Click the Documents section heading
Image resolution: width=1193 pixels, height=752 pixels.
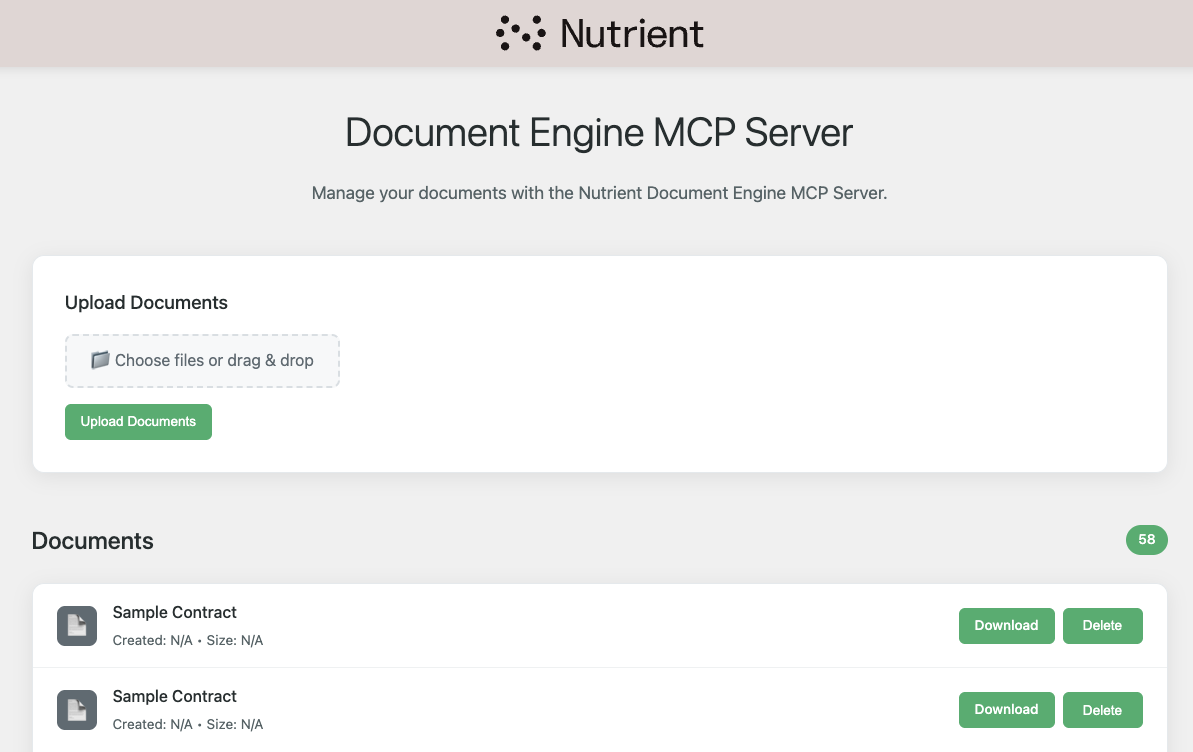tap(92, 540)
